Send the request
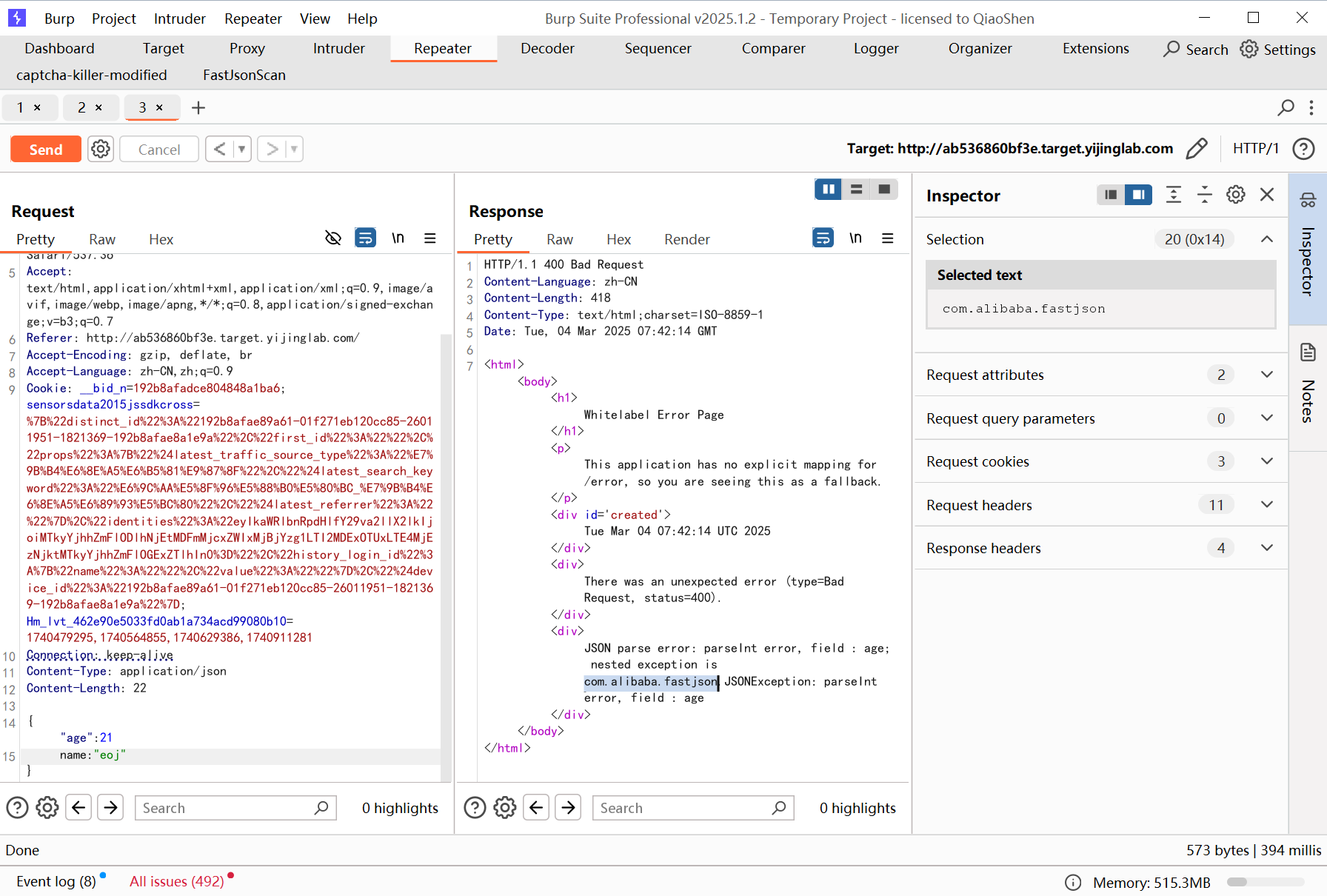This screenshot has height=896, width=1327. tap(46, 150)
